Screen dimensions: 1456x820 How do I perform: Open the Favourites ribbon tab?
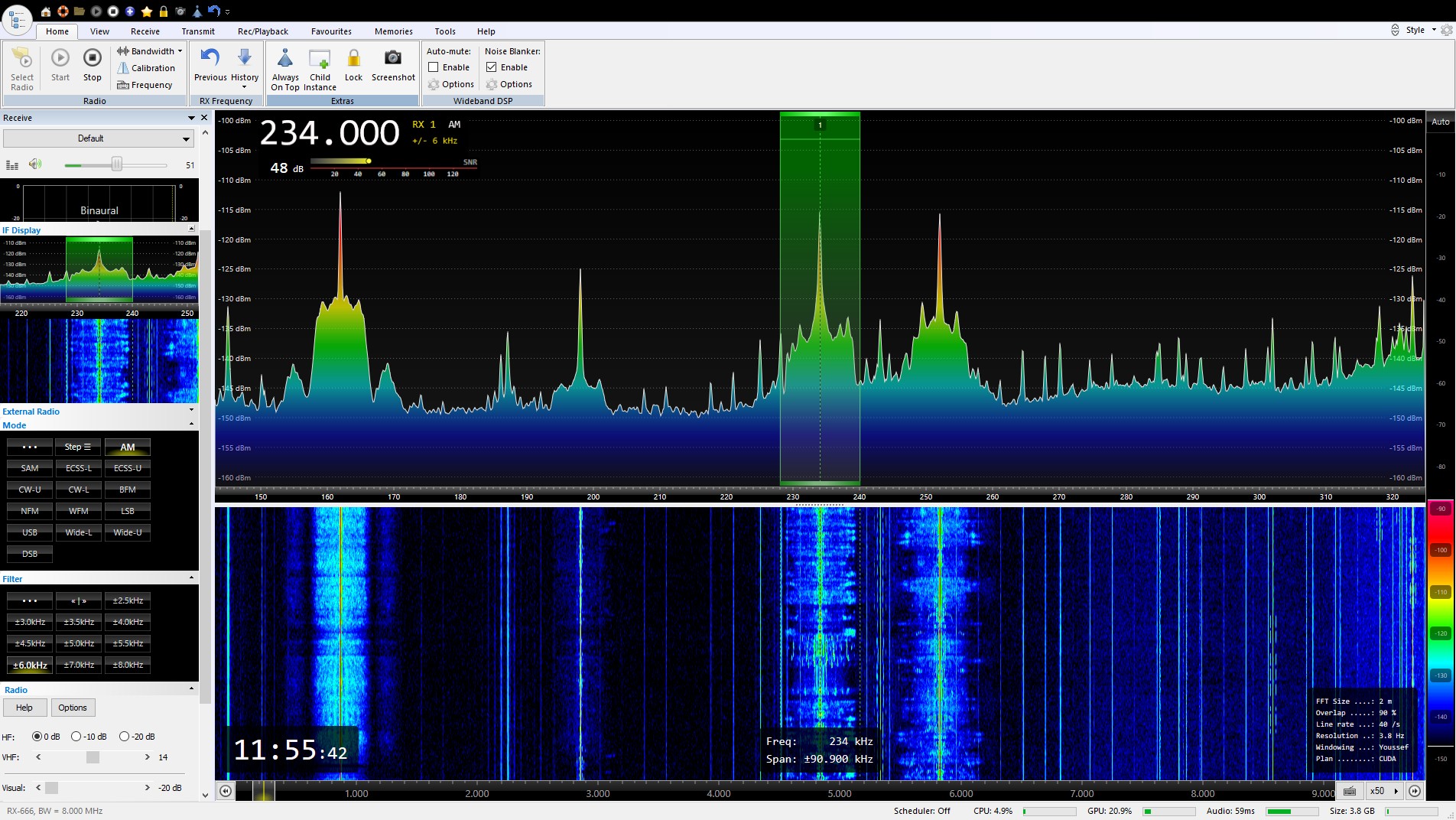pos(331,31)
